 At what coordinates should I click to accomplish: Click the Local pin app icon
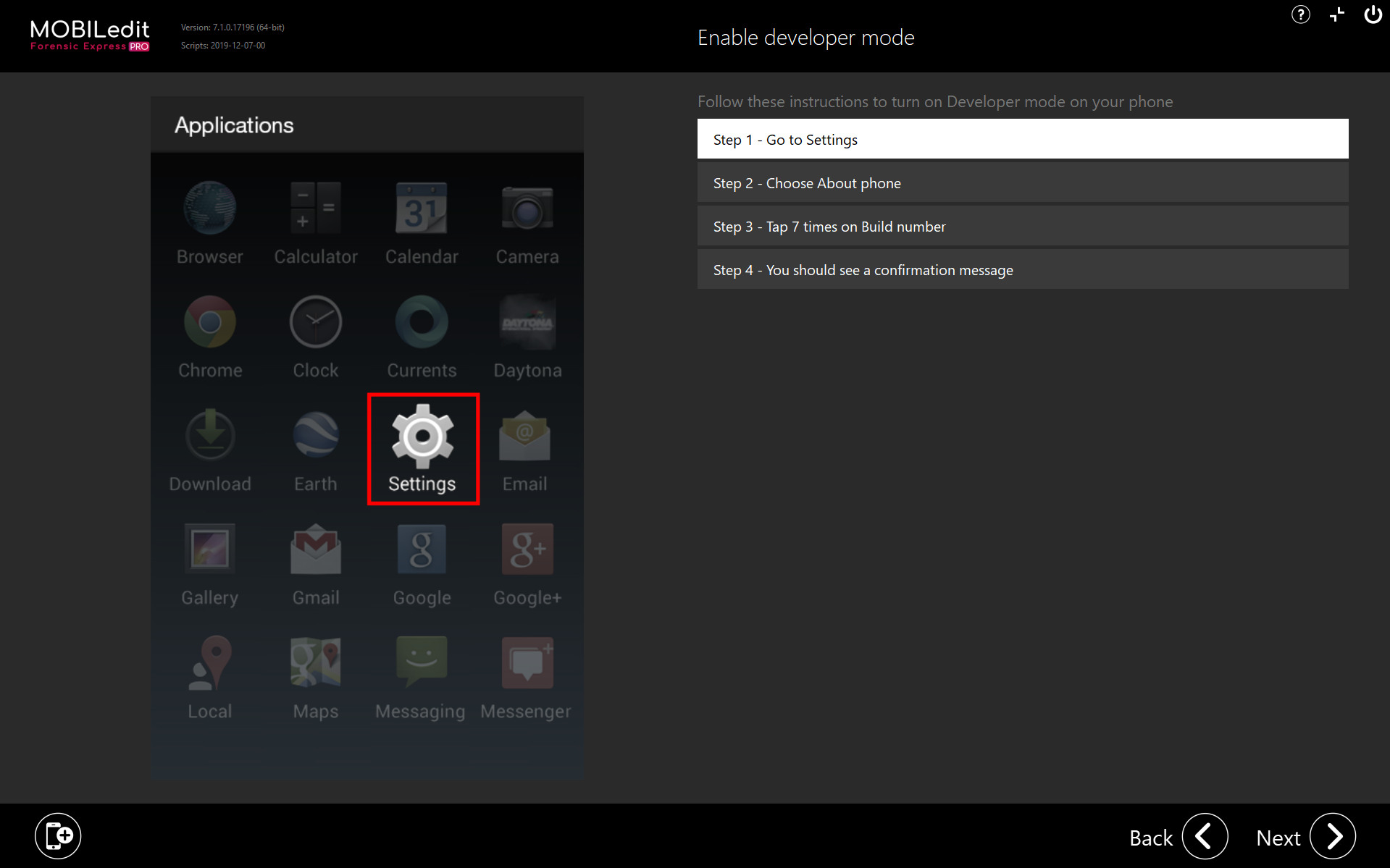210,662
